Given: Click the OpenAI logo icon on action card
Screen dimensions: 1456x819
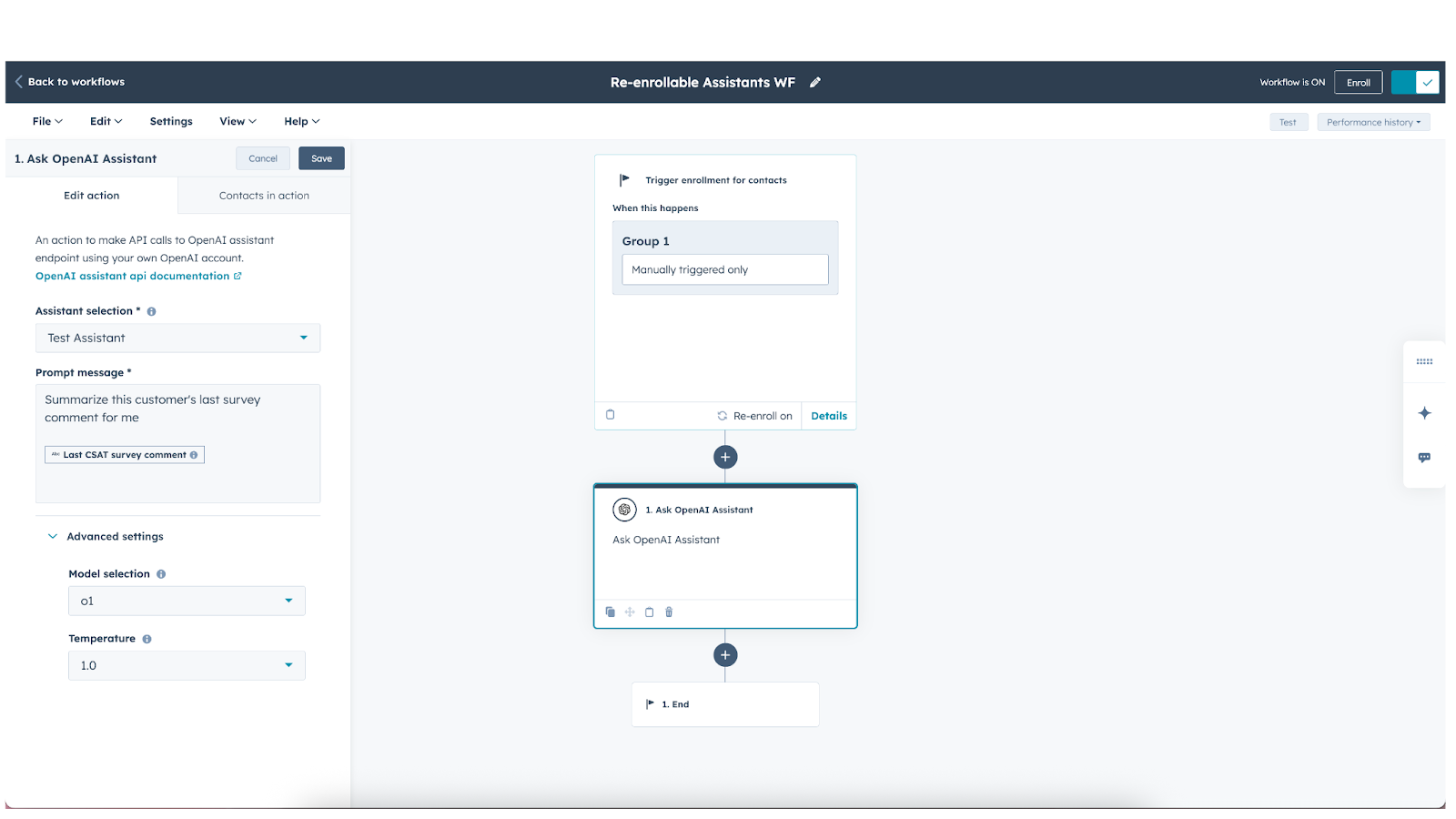Looking at the screenshot, I should click(624, 510).
